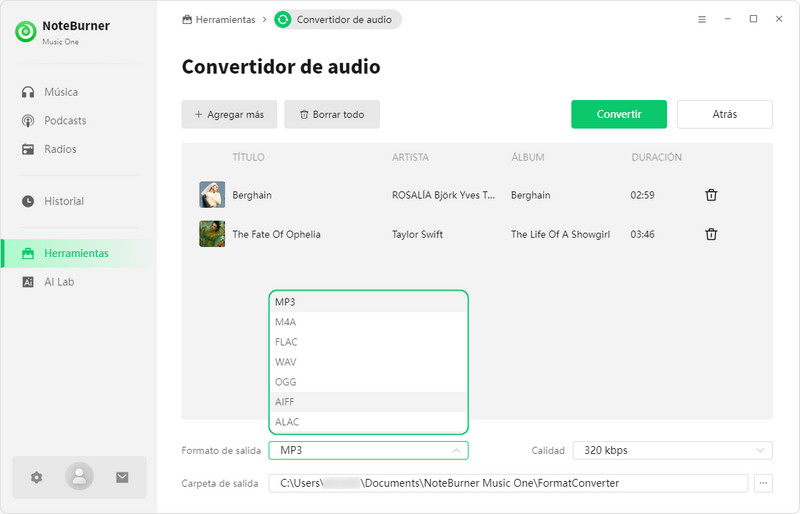Select the 'Berghain' track title
The height and width of the screenshot is (514, 800).
(x=252, y=195)
